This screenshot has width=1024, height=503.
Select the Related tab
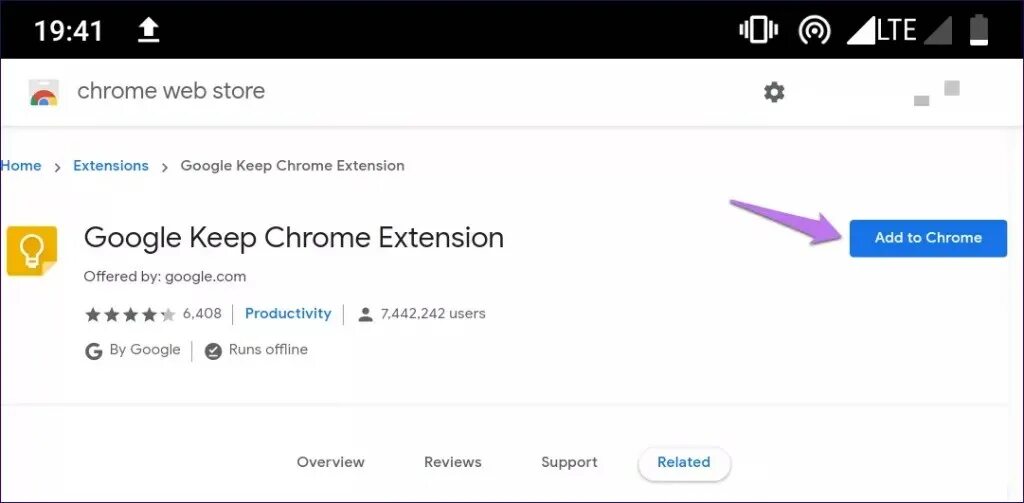coord(684,463)
